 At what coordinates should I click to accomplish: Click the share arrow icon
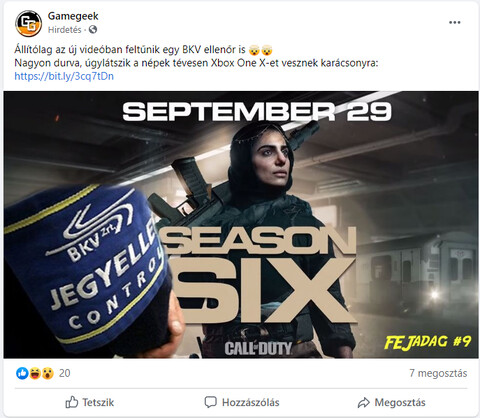tap(364, 402)
